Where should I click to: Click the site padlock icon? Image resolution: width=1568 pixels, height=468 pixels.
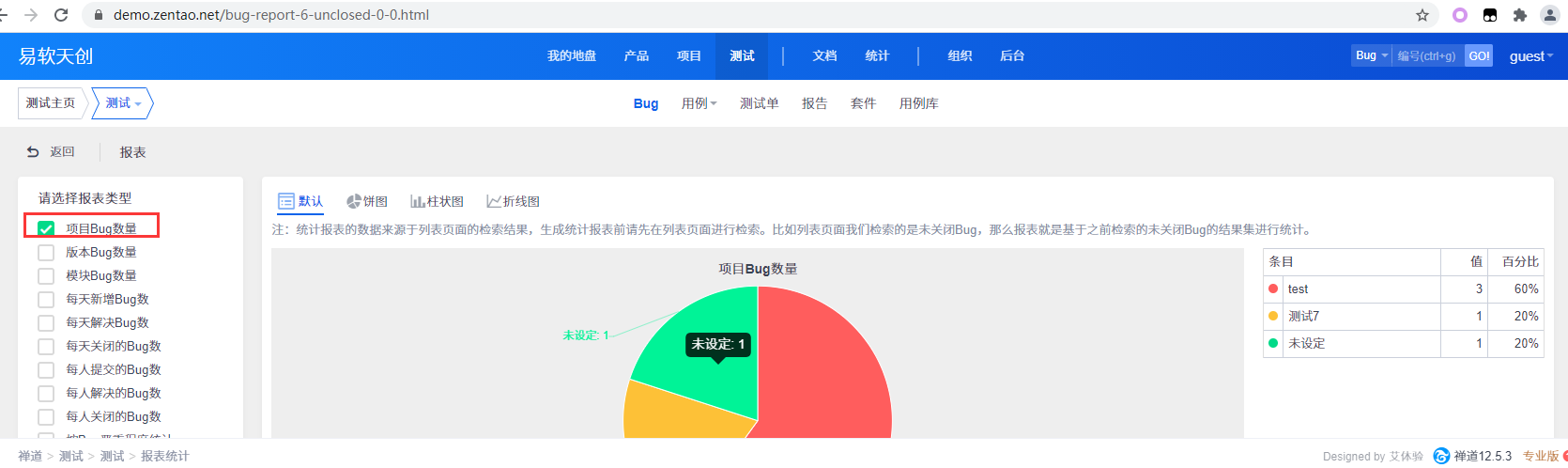pos(98,15)
